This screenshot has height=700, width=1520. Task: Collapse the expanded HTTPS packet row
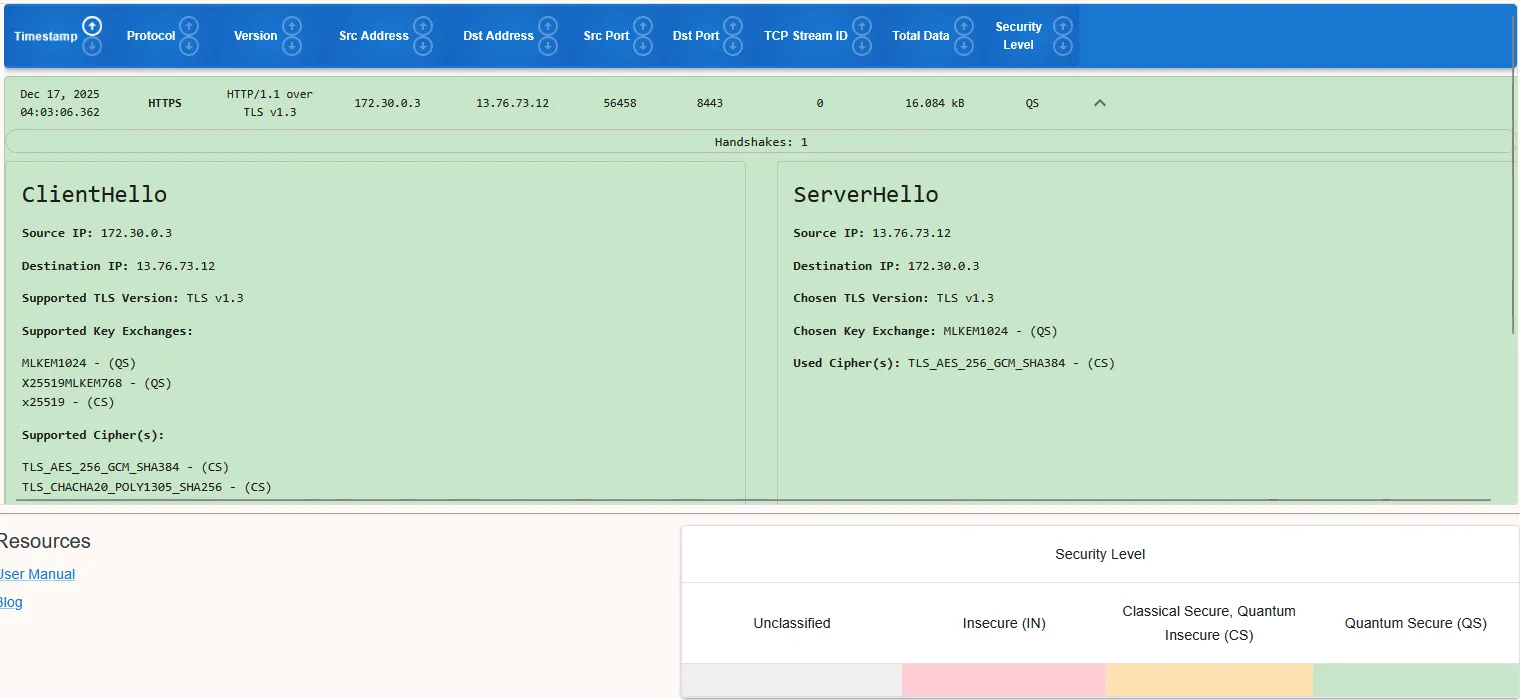tap(1099, 102)
